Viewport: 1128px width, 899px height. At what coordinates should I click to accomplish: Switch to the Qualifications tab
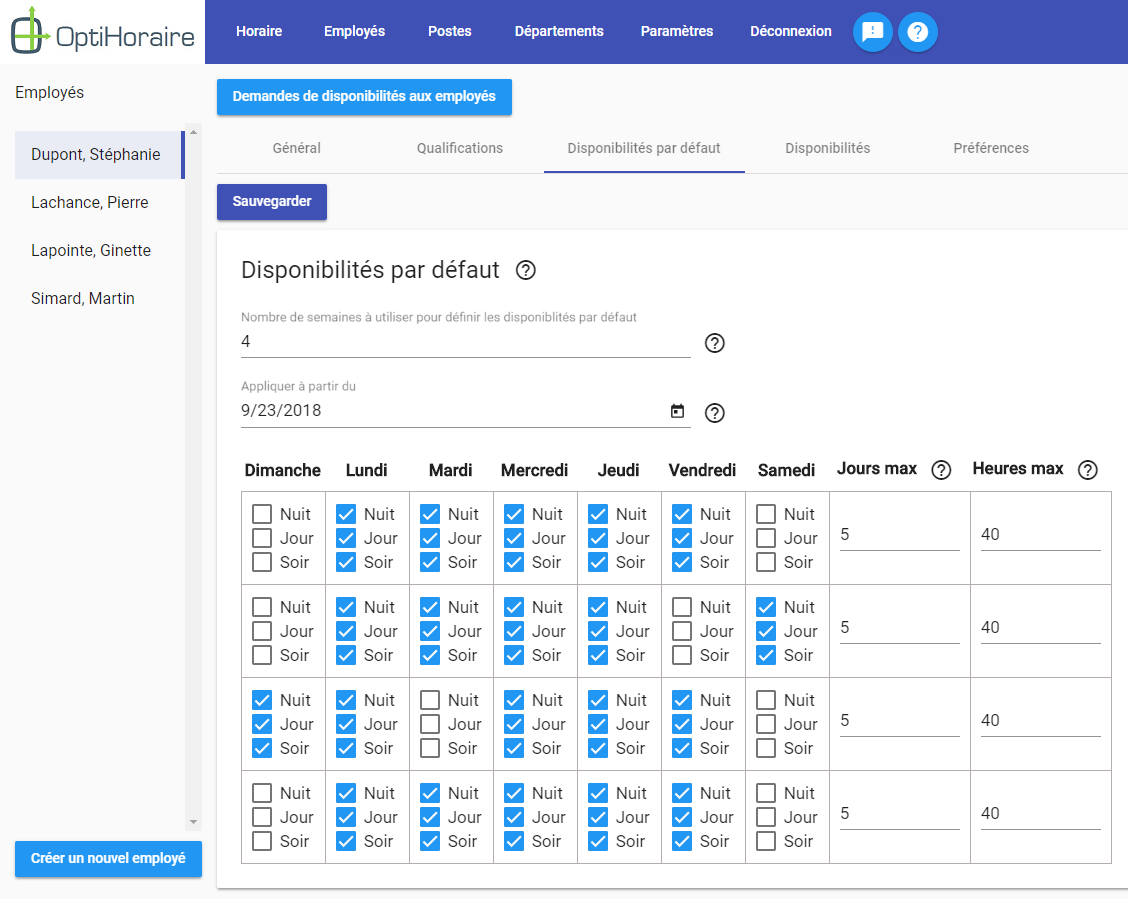460,148
